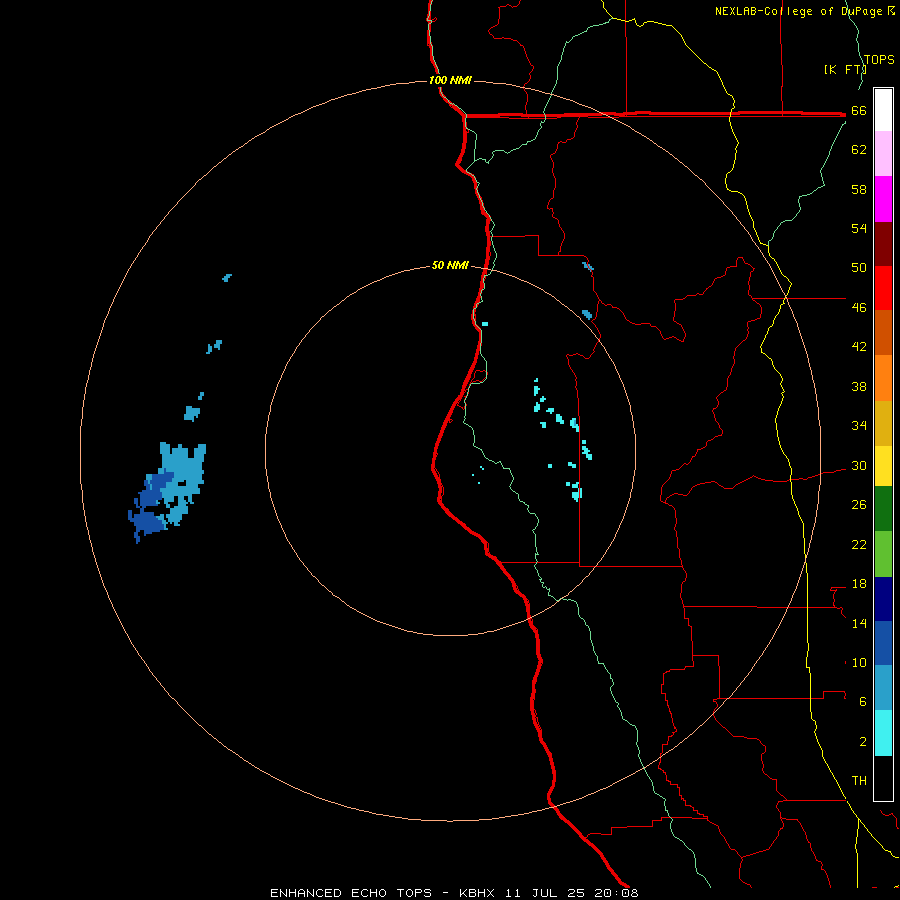Click the light pink 62 kft swatch
900x900 pixels.
tap(883, 153)
